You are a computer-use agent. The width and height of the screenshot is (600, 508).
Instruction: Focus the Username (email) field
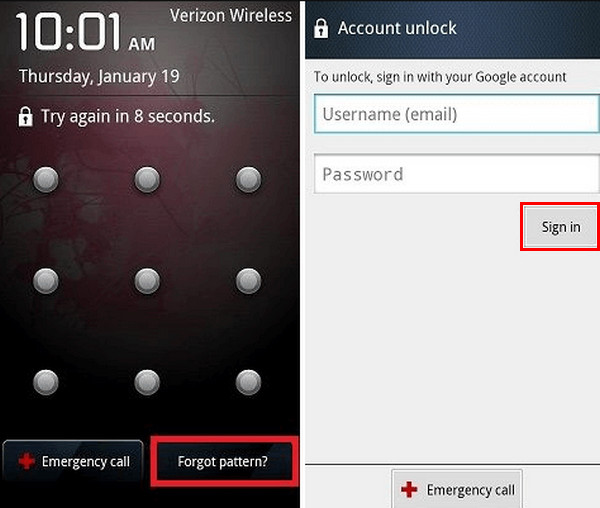click(457, 114)
